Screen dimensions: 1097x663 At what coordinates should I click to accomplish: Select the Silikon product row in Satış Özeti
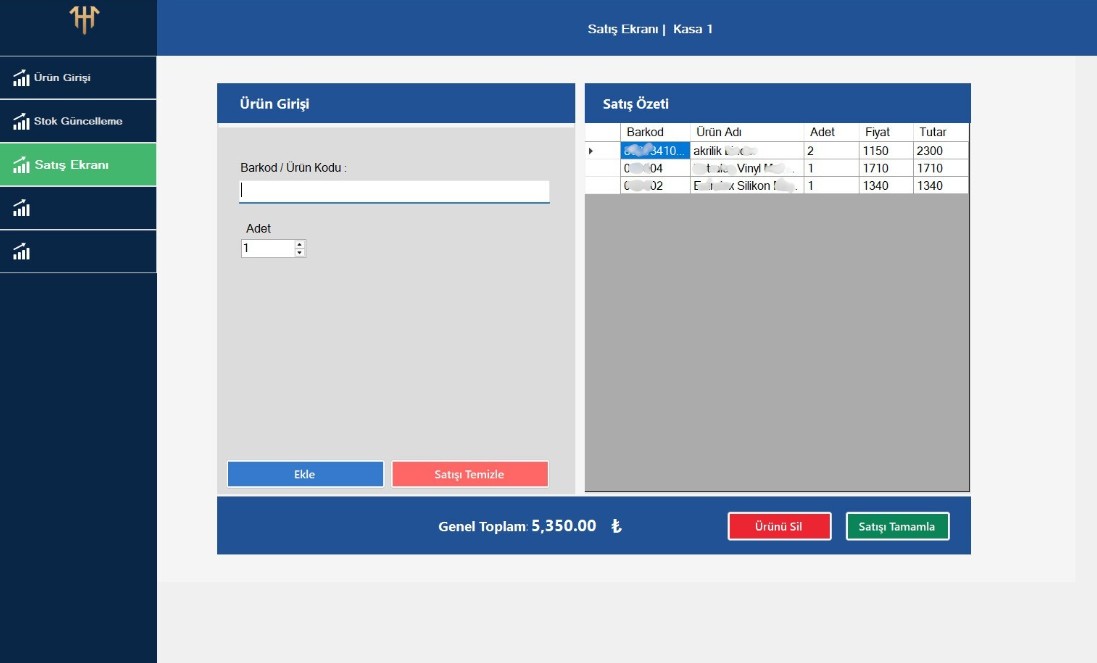click(746, 186)
